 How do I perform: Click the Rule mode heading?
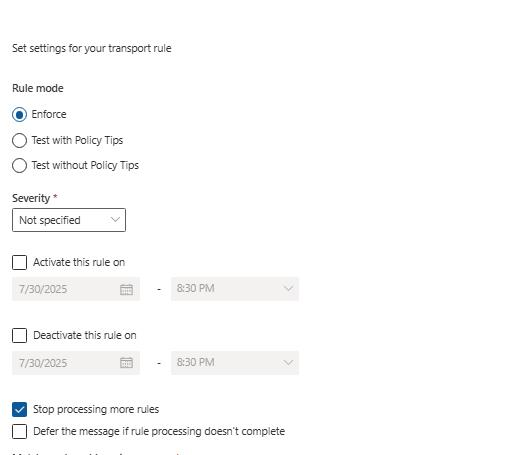38,88
